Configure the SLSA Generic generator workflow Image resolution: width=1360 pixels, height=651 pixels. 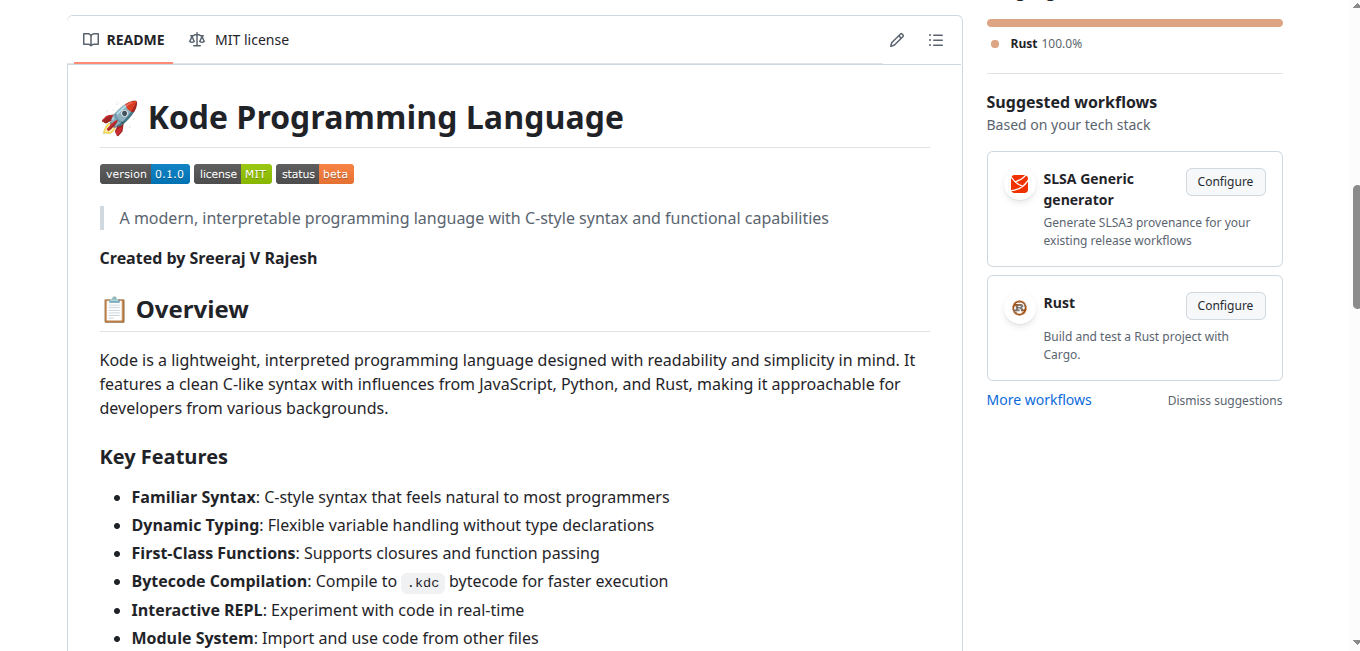[1225, 182]
